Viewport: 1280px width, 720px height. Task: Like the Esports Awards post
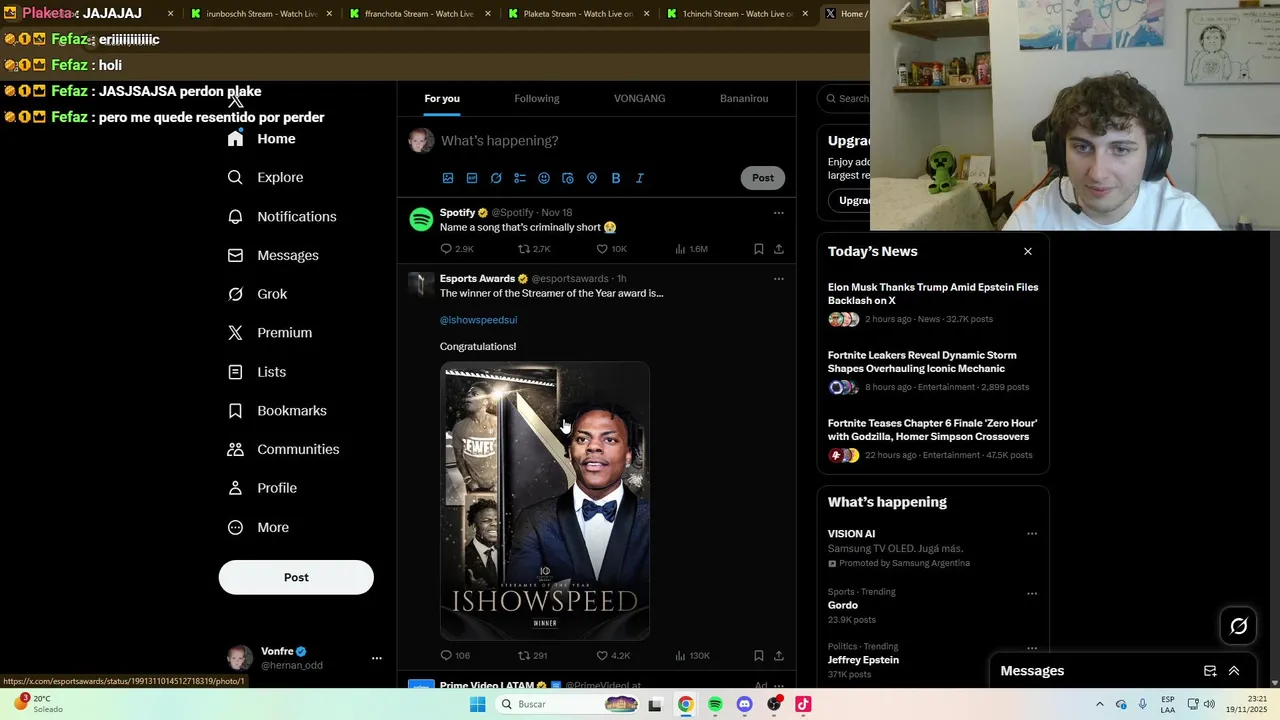[613, 656]
